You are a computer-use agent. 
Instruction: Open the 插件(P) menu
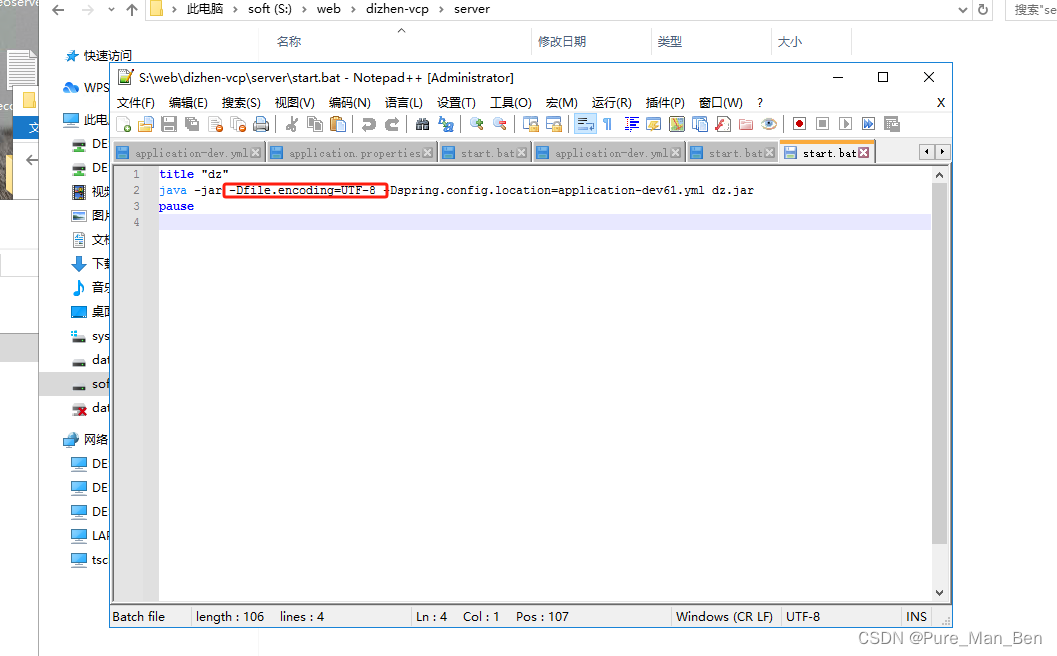[x=665, y=102]
